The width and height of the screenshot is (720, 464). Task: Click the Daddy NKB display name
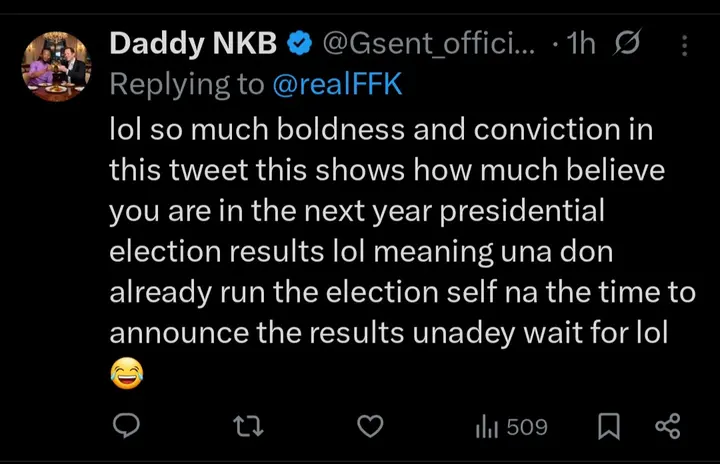[194, 44]
